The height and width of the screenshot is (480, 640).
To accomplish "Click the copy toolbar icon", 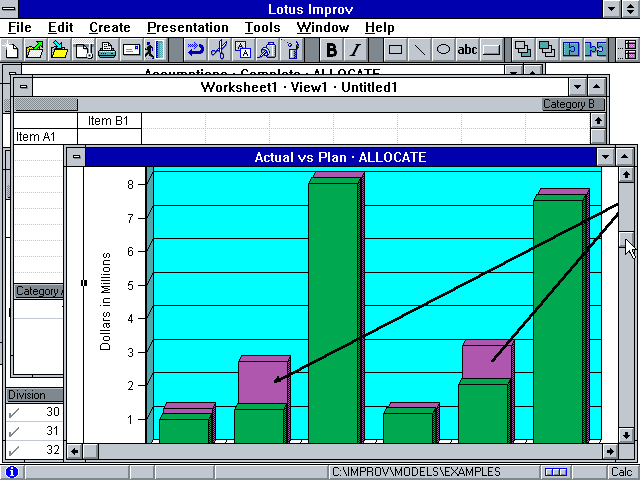I will (x=244, y=50).
